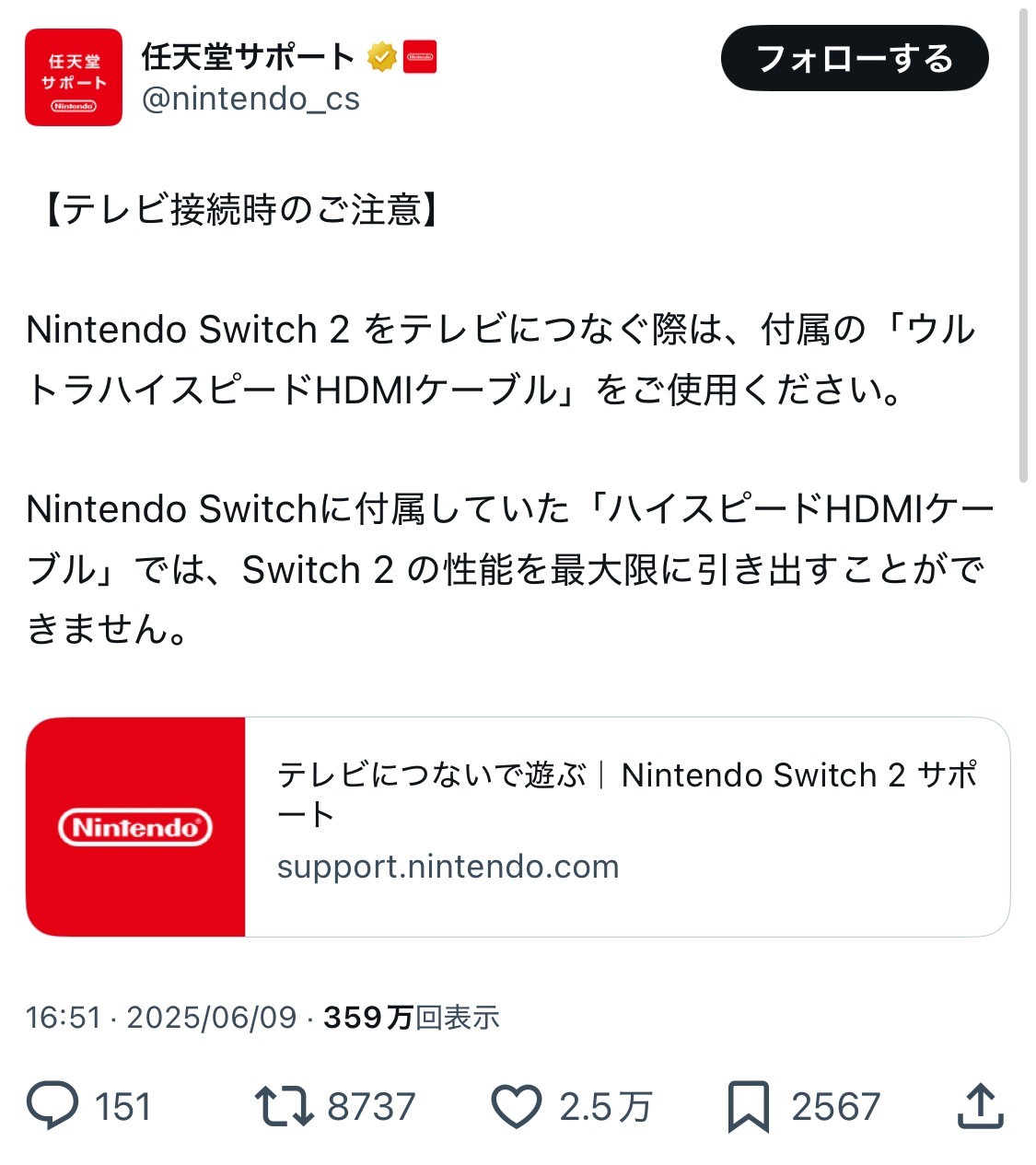
Task: Click the 任天堂サポート profile avatar
Action: pyautogui.click(x=74, y=77)
